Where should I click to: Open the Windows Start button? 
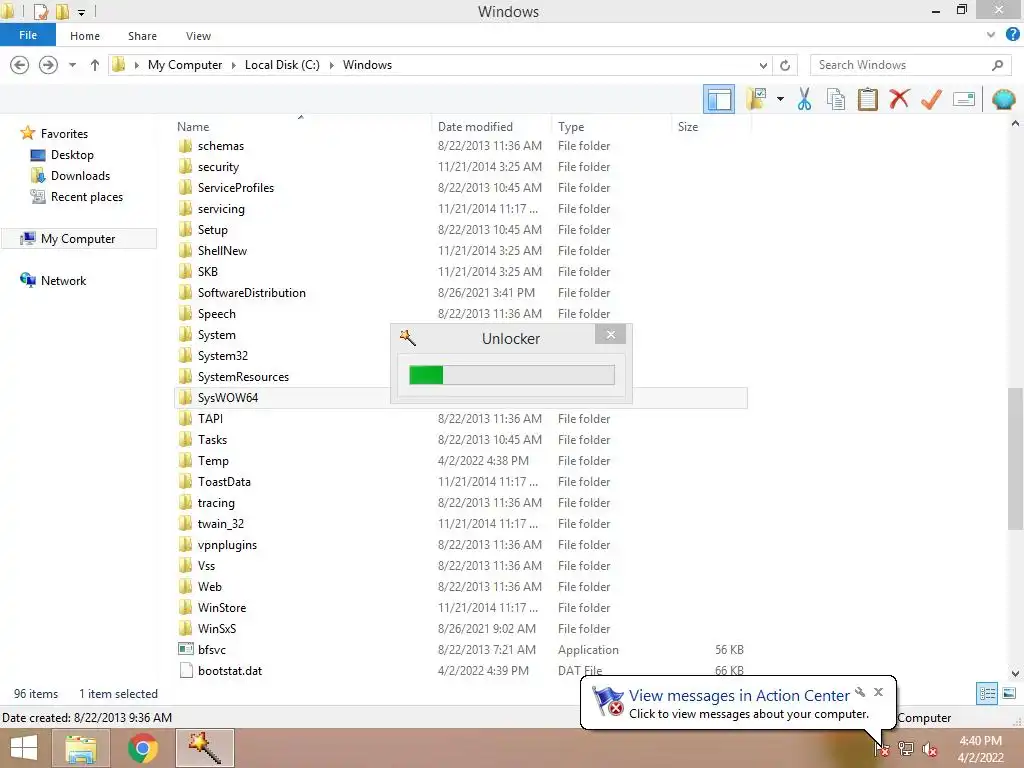tap(24, 748)
